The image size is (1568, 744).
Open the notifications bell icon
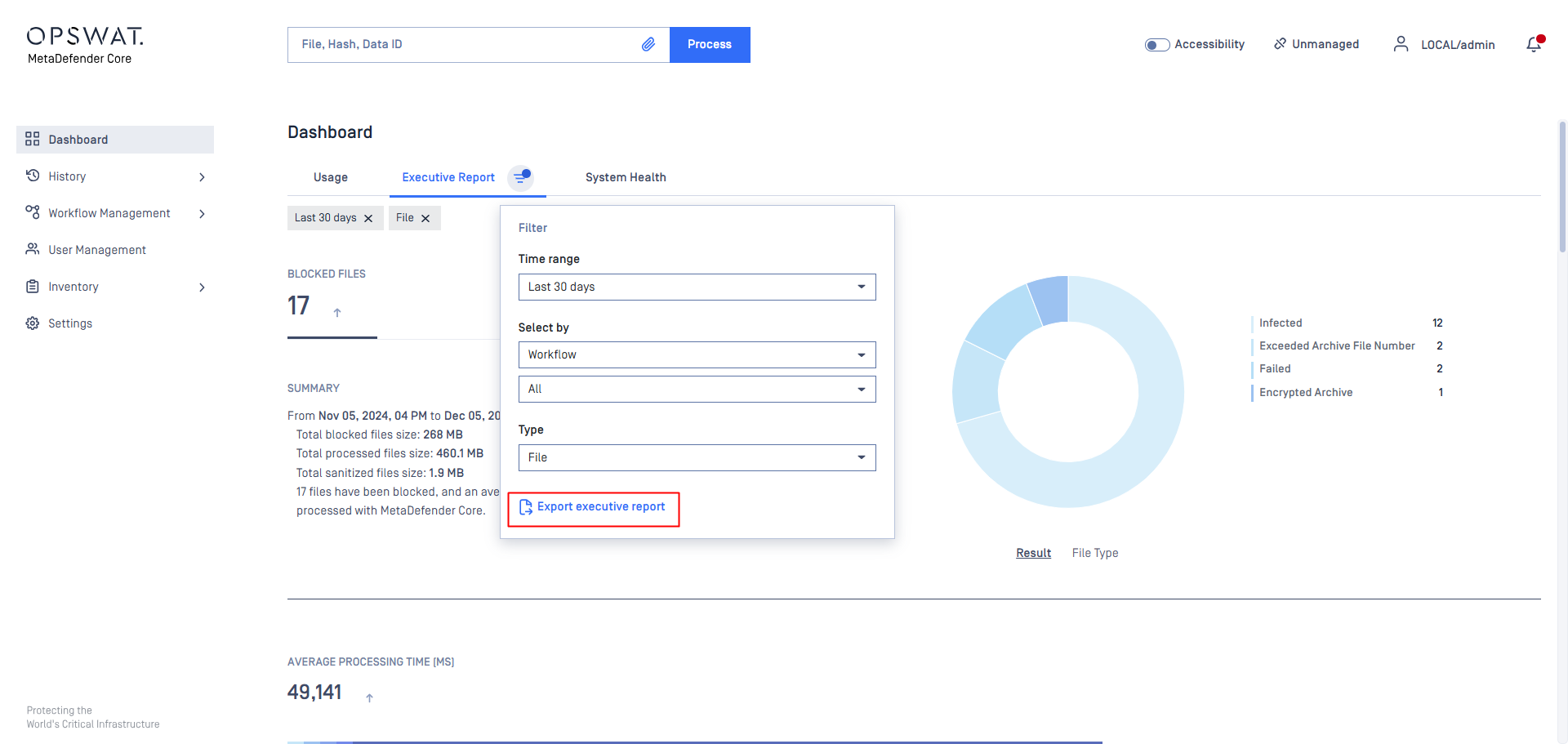pyautogui.click(x=1535, y=44)
